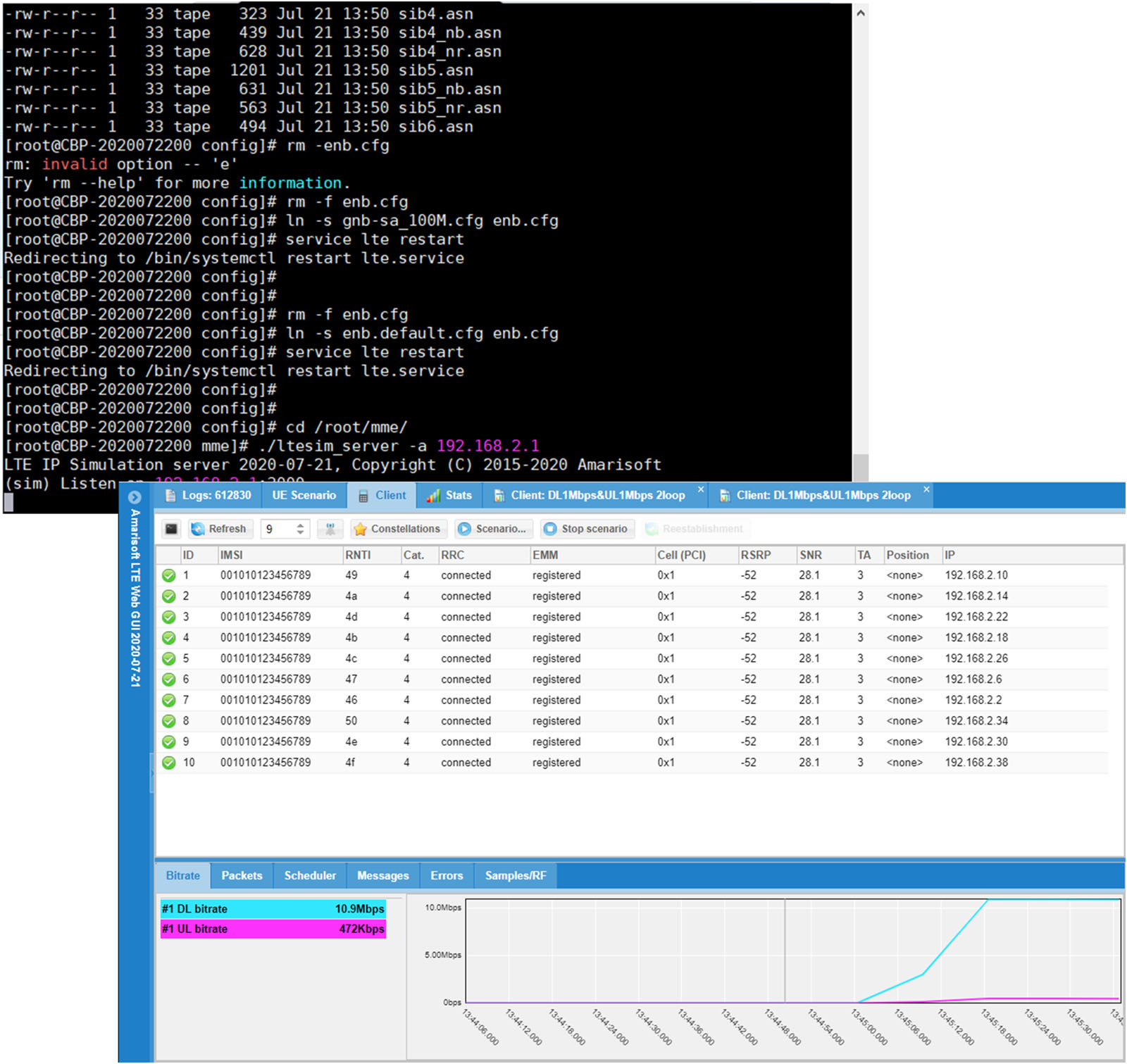1127x1064 pixels.
Task: Click the green status icon of UE 8
Action: tap(169, 721)
